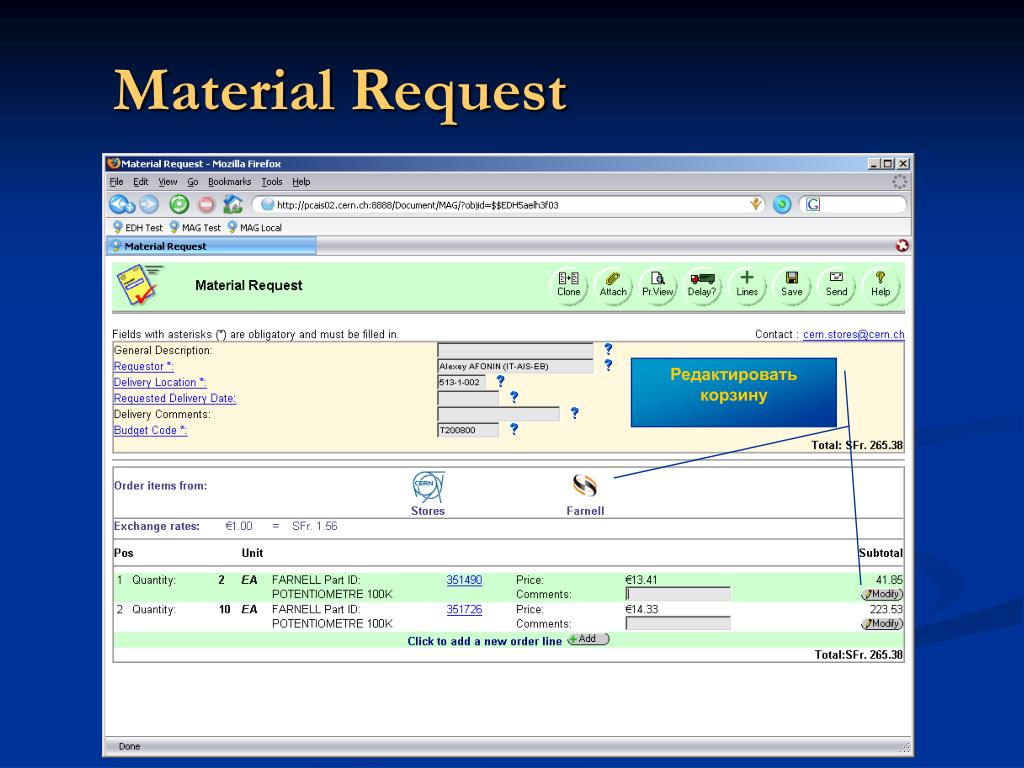The image size is (1024, 768).
Task: Open help for Requestor field
Action: tap(608, 364)
